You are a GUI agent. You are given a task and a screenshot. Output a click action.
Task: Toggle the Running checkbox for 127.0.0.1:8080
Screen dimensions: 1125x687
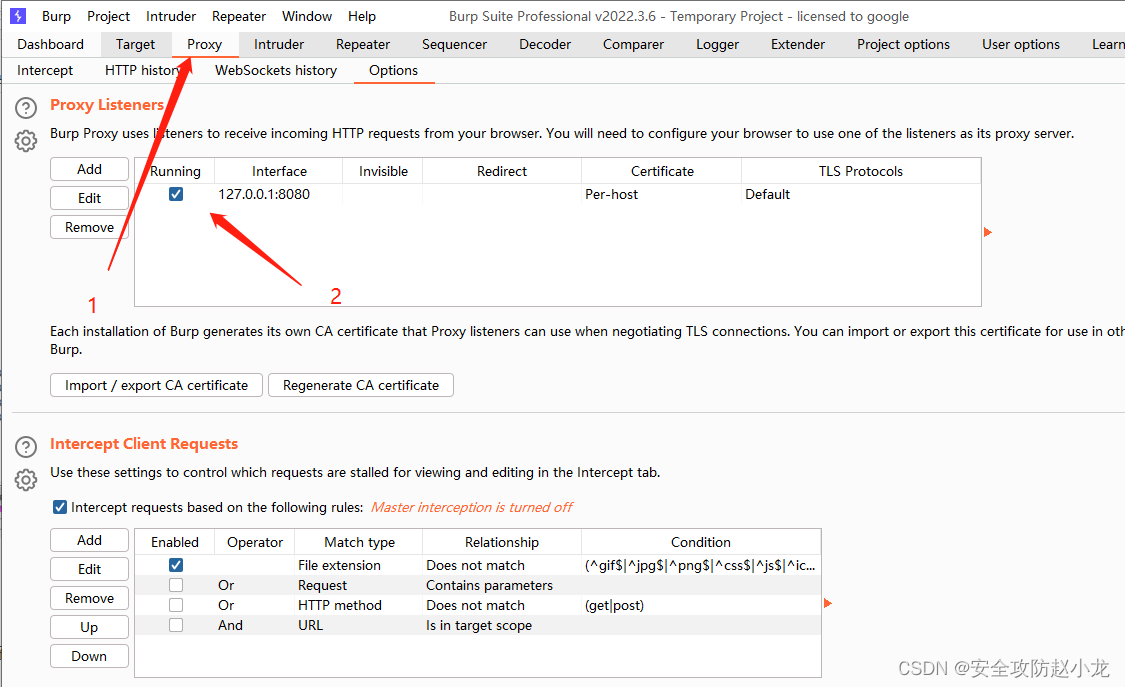coord(176,194)
